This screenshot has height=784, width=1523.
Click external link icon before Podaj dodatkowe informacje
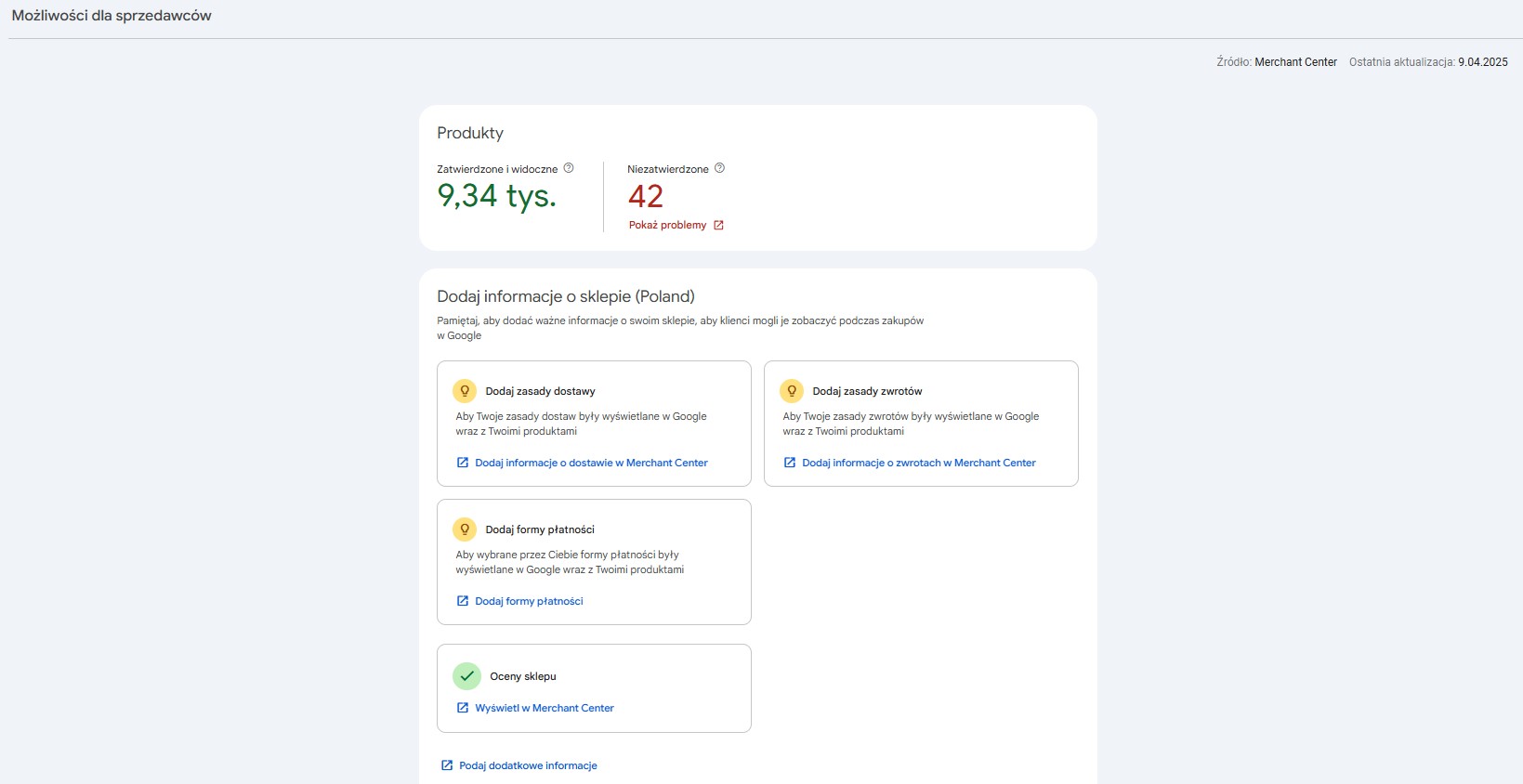point(447,765)
